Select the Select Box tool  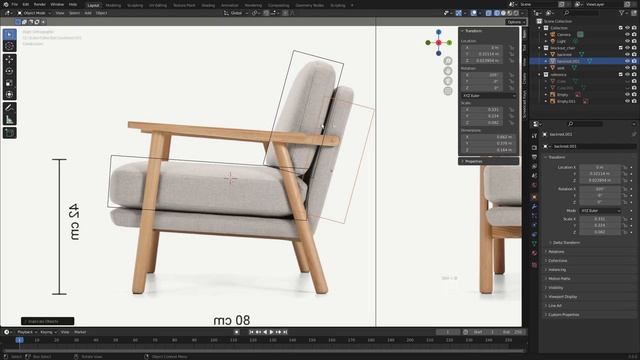(x=9, y=35)
